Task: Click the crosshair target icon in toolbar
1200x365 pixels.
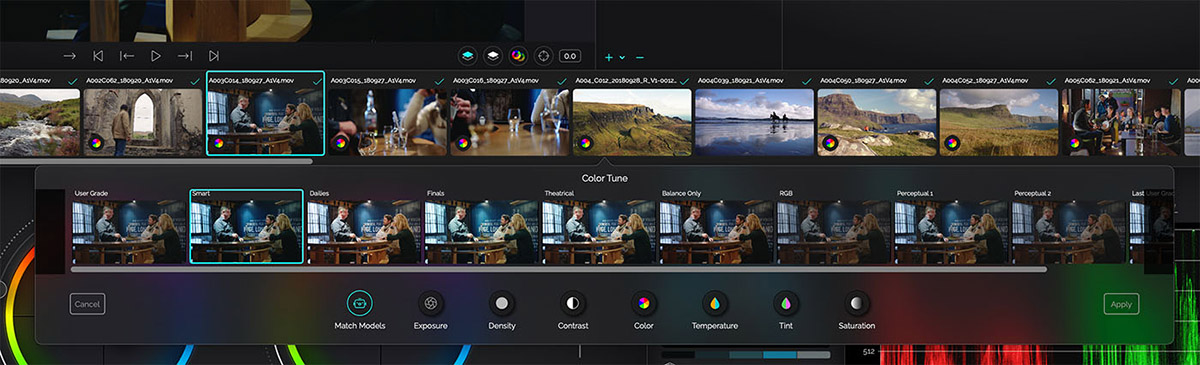Action: tap(544, 56)
